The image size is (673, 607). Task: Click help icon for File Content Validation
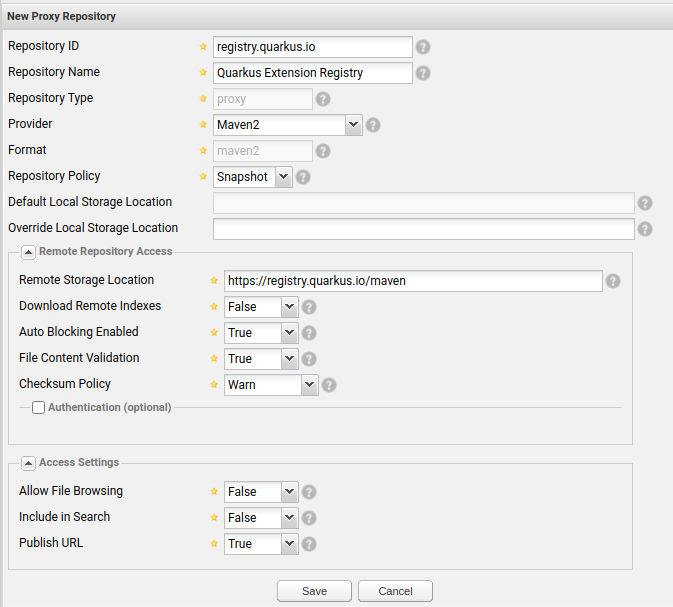[x=309, y=359]
